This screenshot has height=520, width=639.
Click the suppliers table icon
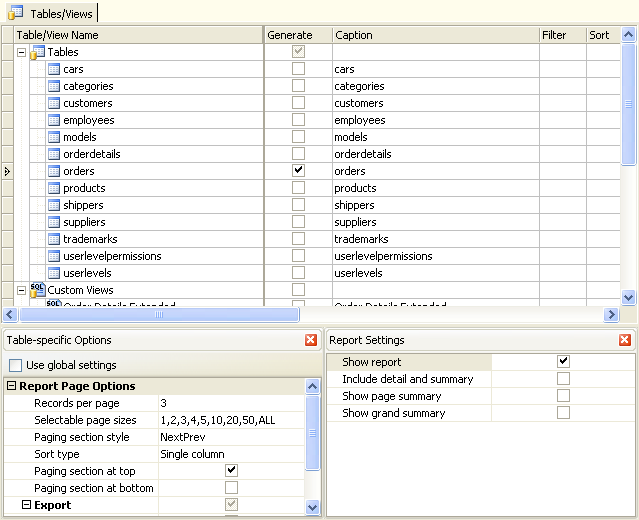coord(54,222)
